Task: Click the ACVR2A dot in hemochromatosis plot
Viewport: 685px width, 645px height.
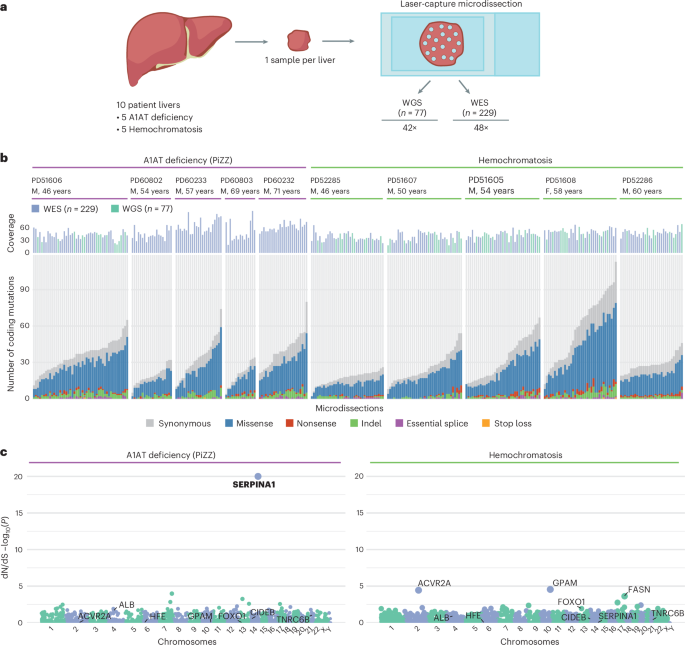Action: (x=418, y=590)
